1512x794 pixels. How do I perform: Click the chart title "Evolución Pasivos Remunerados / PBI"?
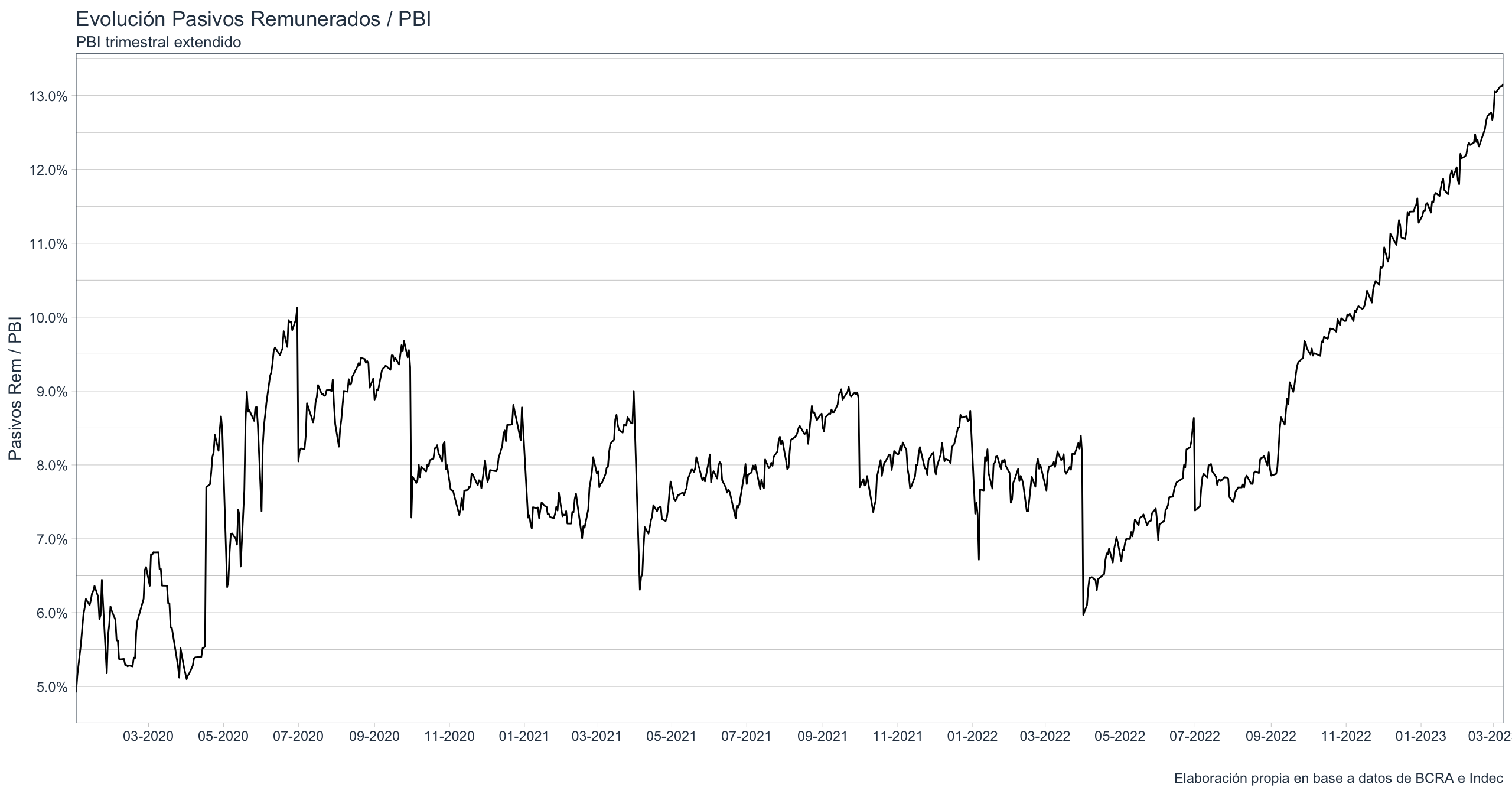pyautogui.click(x=253, y=19)
